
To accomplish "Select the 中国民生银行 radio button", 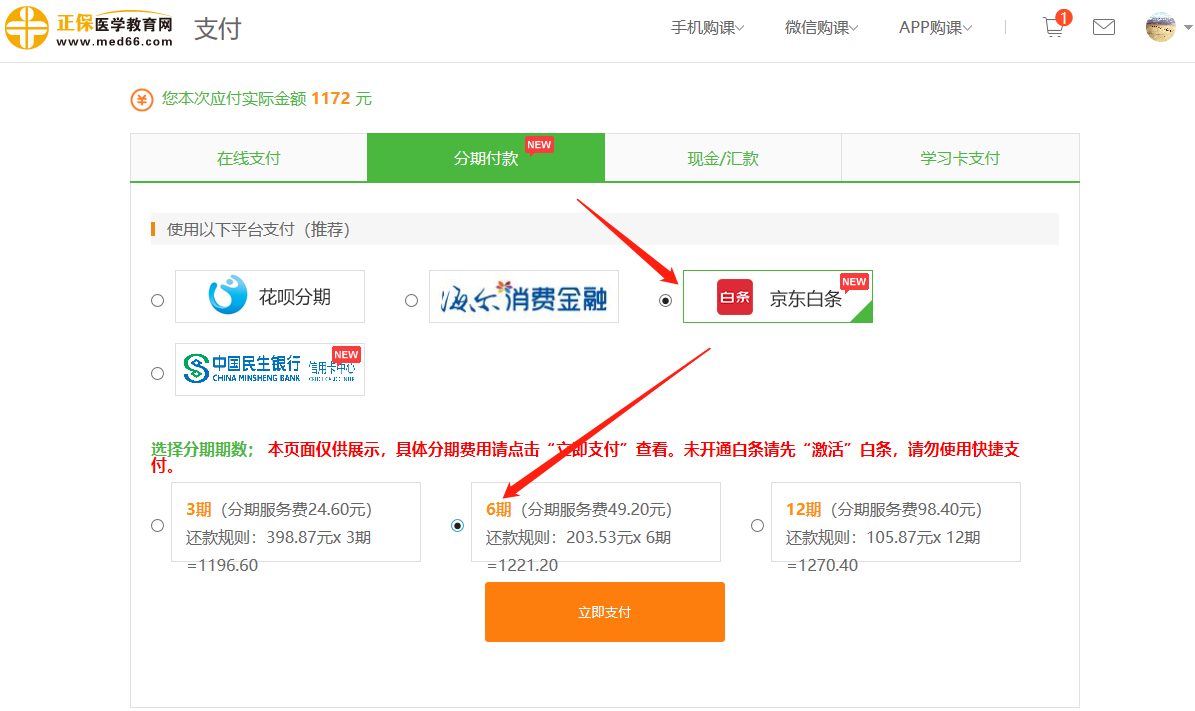I will coord(157,373).
